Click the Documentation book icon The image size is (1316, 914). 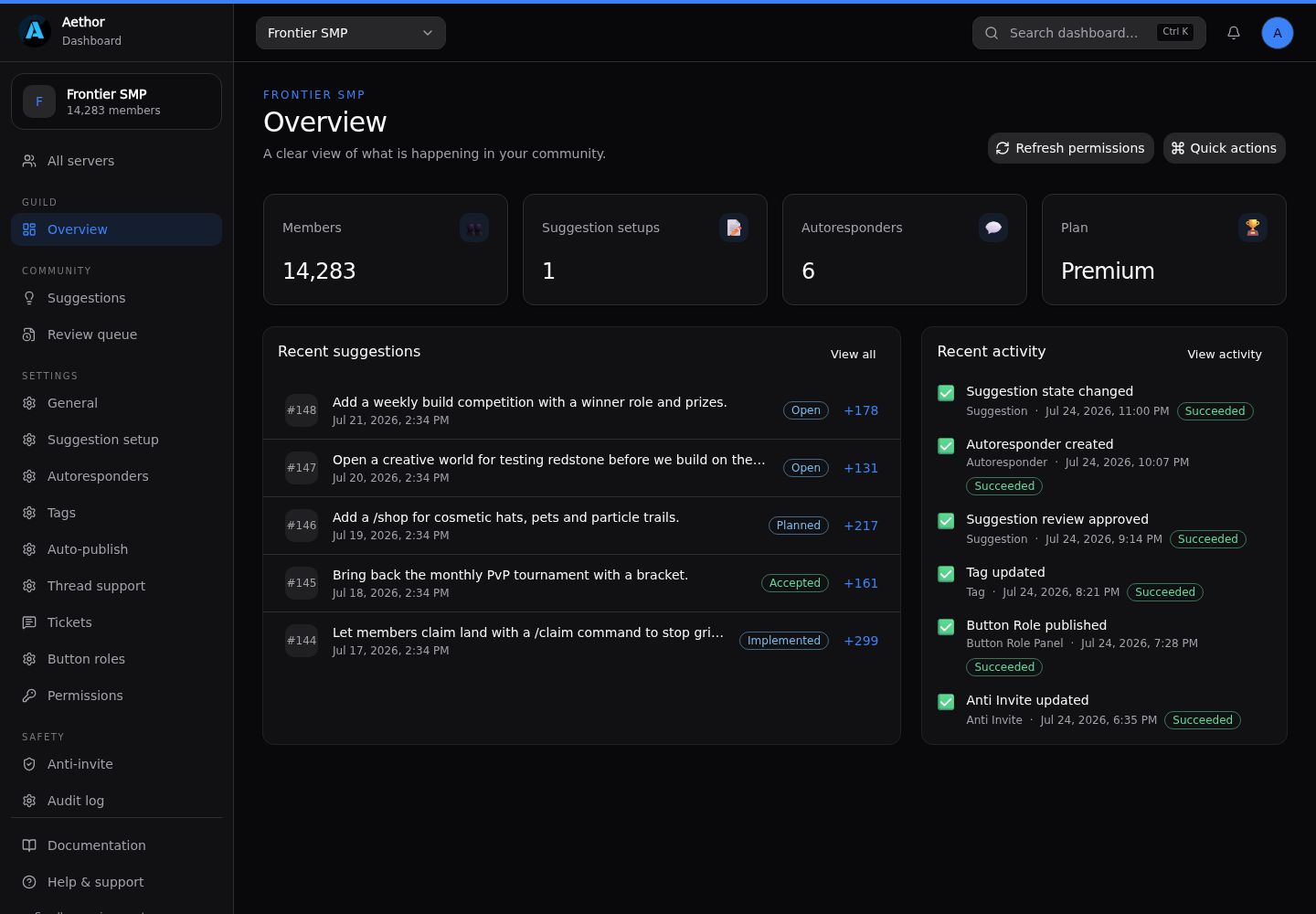29,845
